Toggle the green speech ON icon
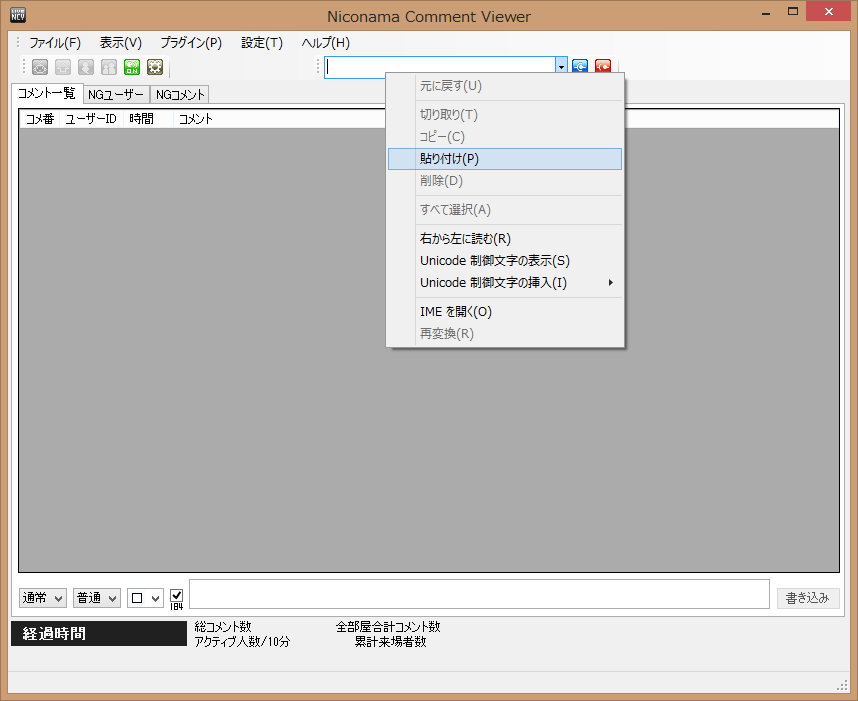 [132, 67]
